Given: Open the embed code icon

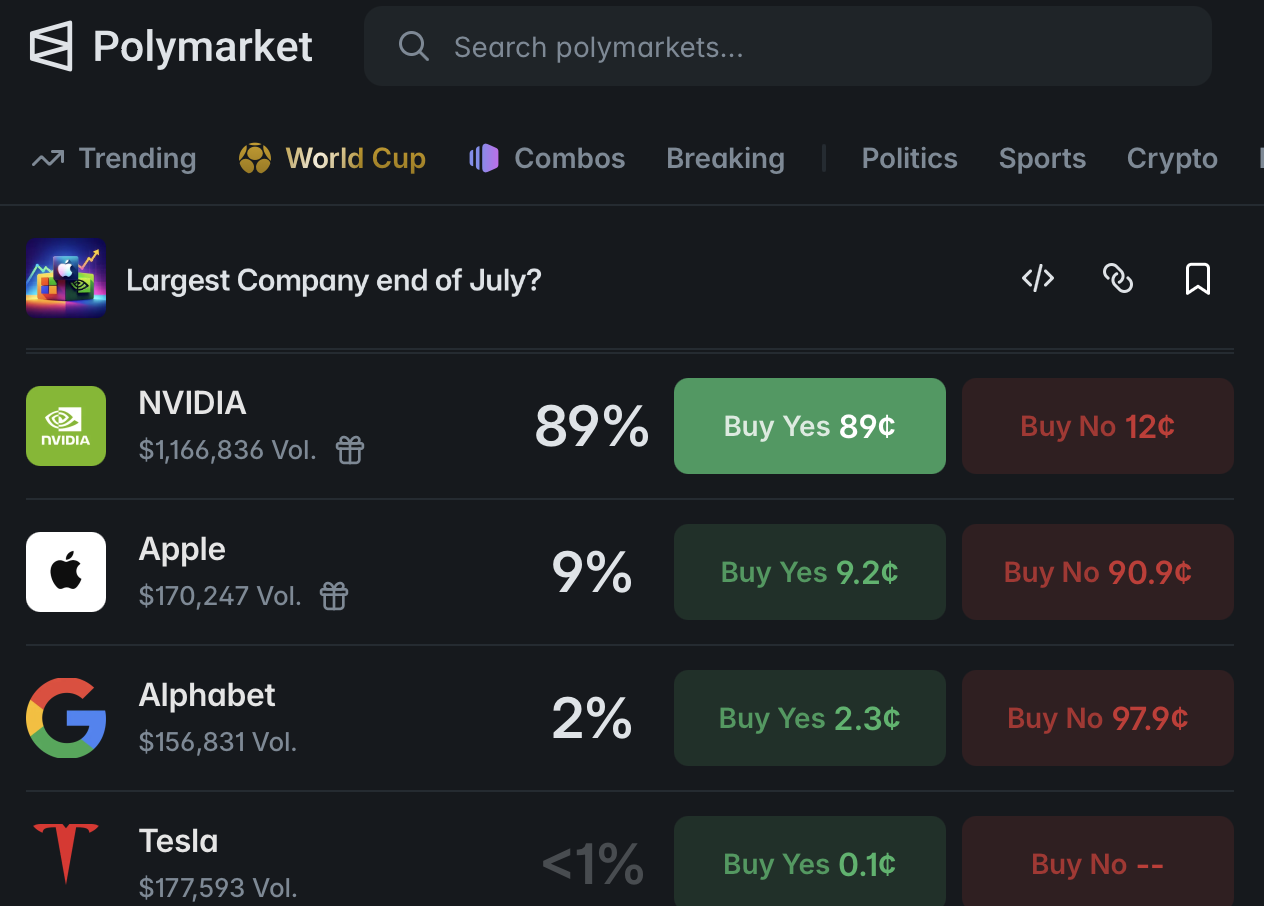Looking at the screenshot, I should tap(1038, 279).
